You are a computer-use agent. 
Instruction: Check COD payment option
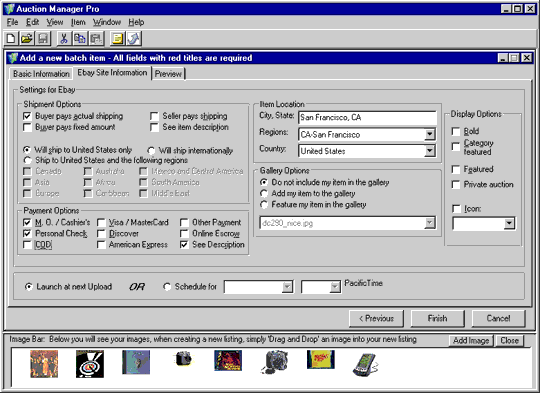pyautogui.click(x=27, y=245)
